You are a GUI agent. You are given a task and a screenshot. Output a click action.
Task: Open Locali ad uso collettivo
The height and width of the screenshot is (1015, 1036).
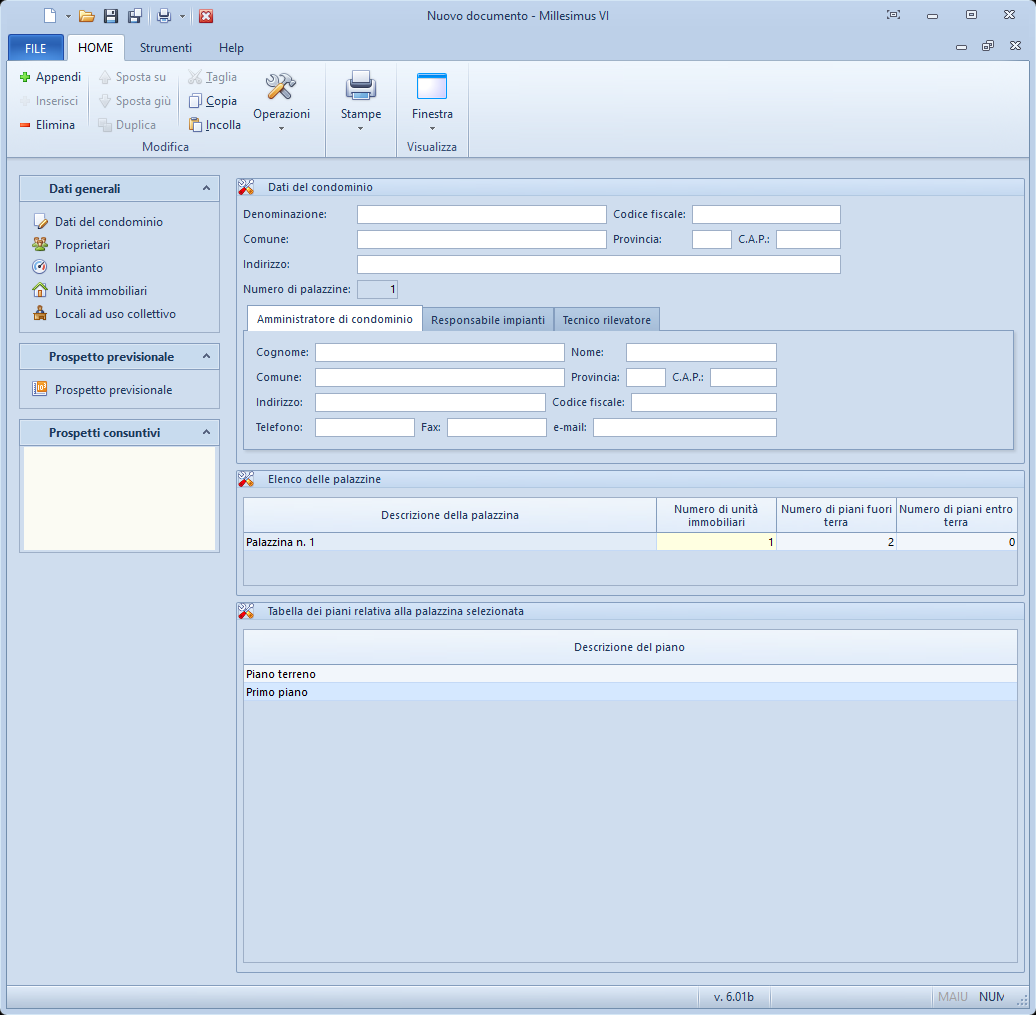pyautogui.click(x=115, y=314)
